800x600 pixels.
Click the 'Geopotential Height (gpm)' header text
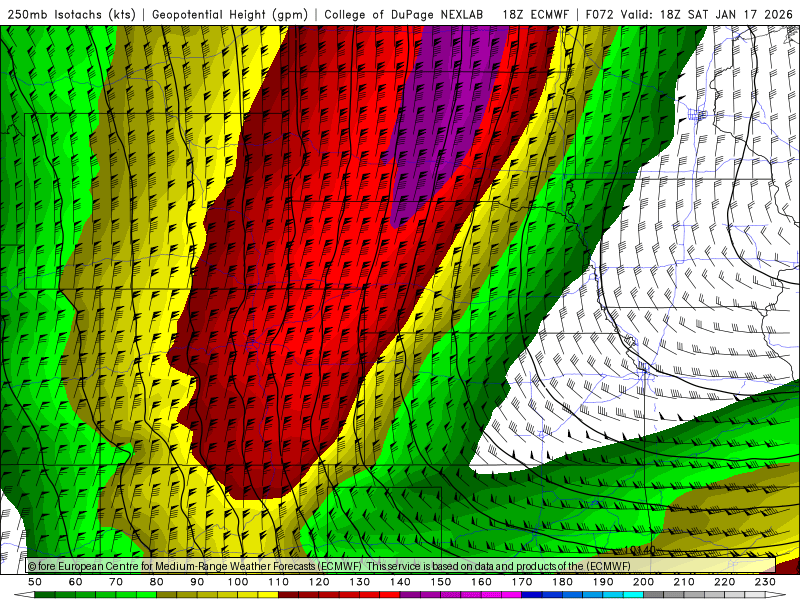click(230, 15)
